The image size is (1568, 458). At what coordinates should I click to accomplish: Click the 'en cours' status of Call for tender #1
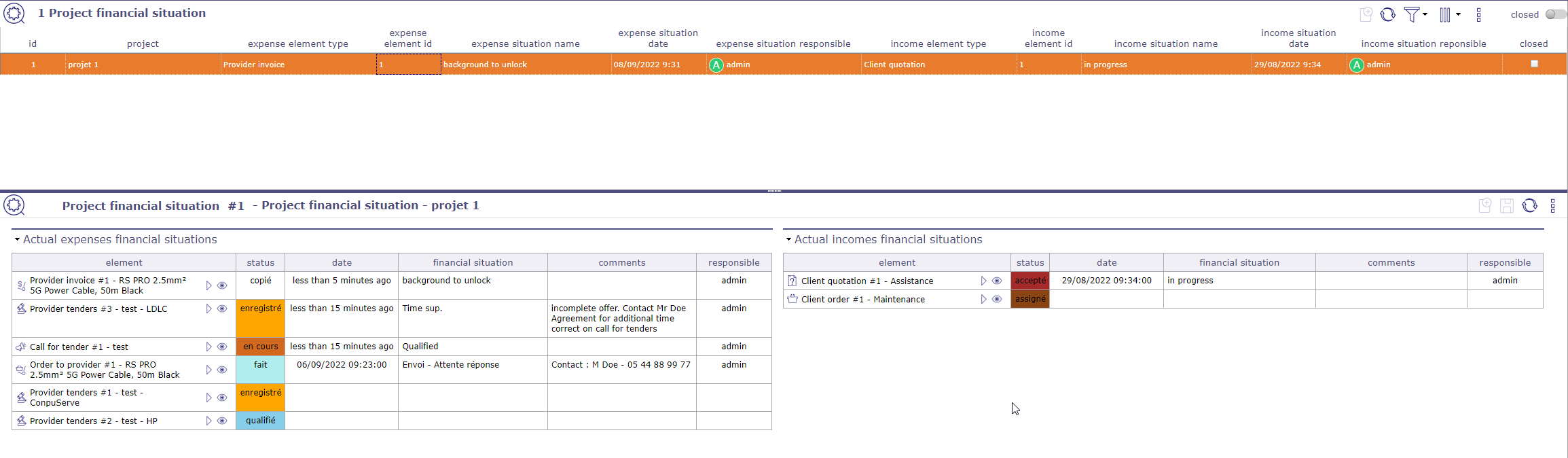pyautogui.click(x=261, y=347)
